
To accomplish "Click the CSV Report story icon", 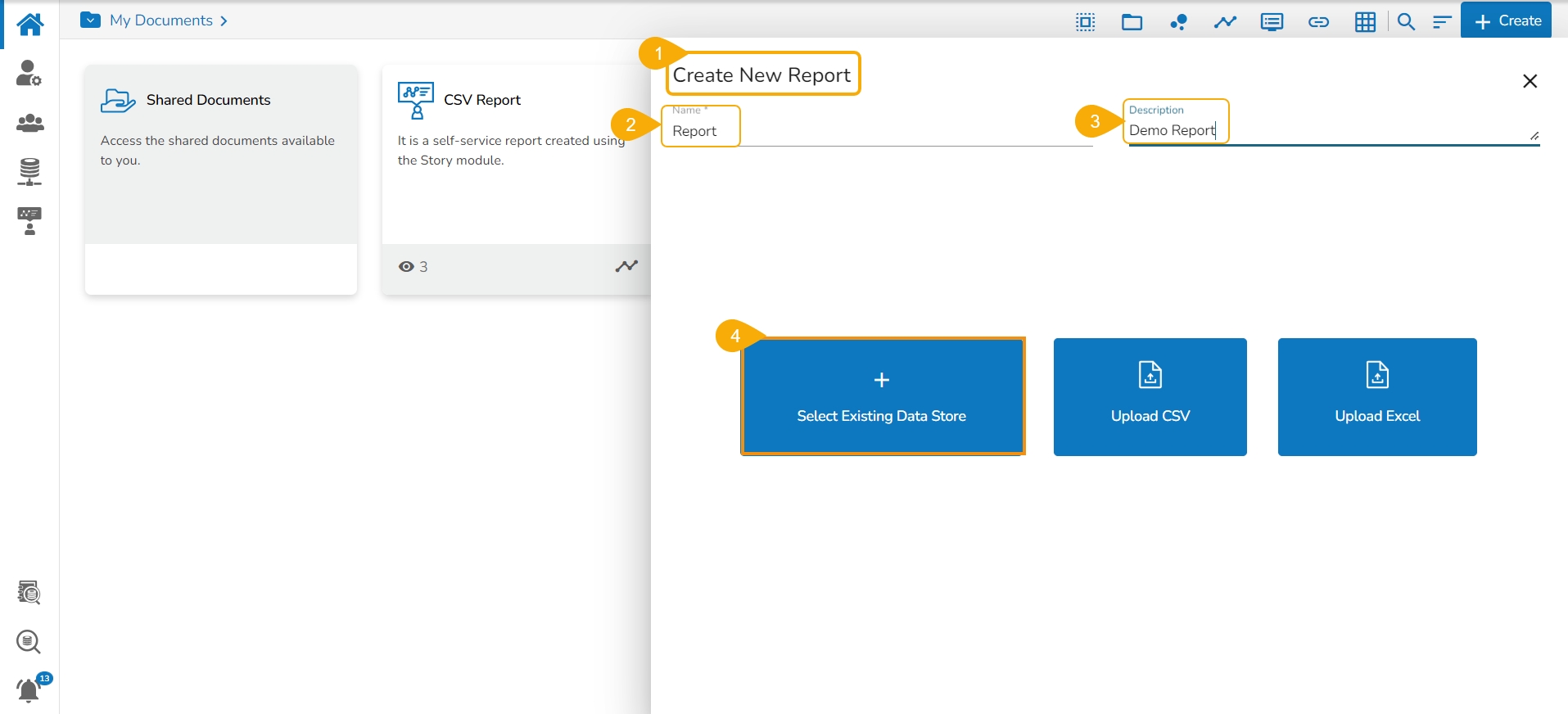I will click(416, 101).
